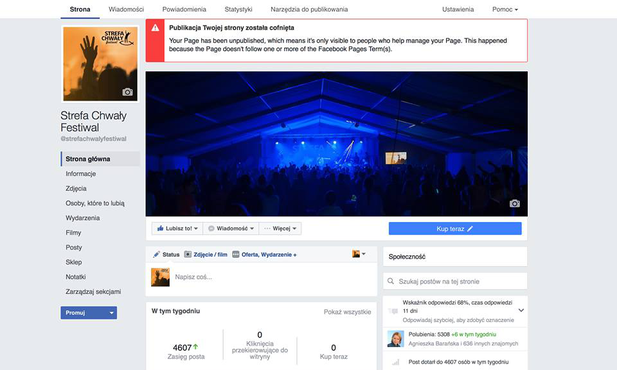
Task: Open the Statystyki tab
Action: click(238, 9)
